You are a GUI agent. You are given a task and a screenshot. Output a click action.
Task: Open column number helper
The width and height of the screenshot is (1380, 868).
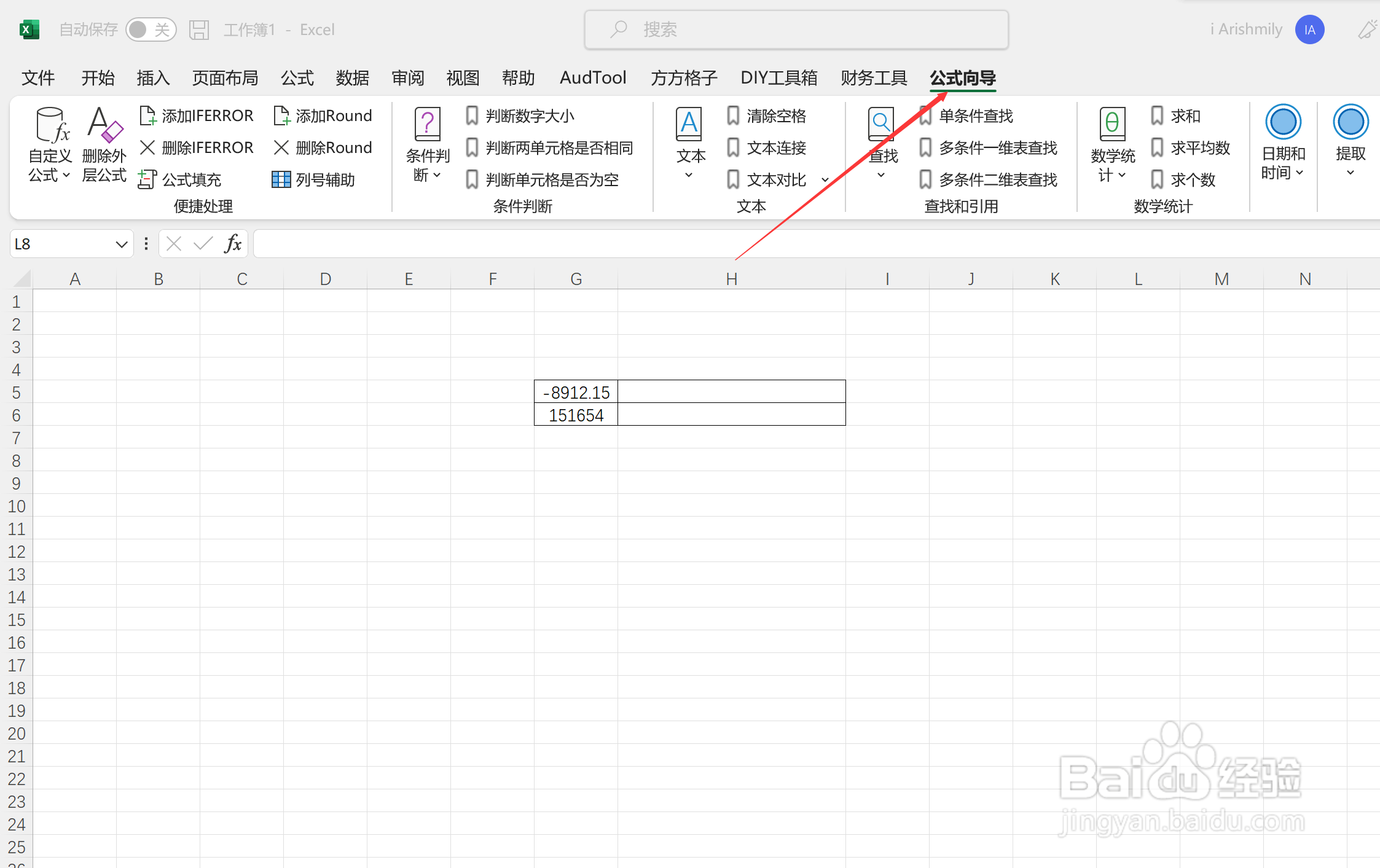(x=313, y=179)
